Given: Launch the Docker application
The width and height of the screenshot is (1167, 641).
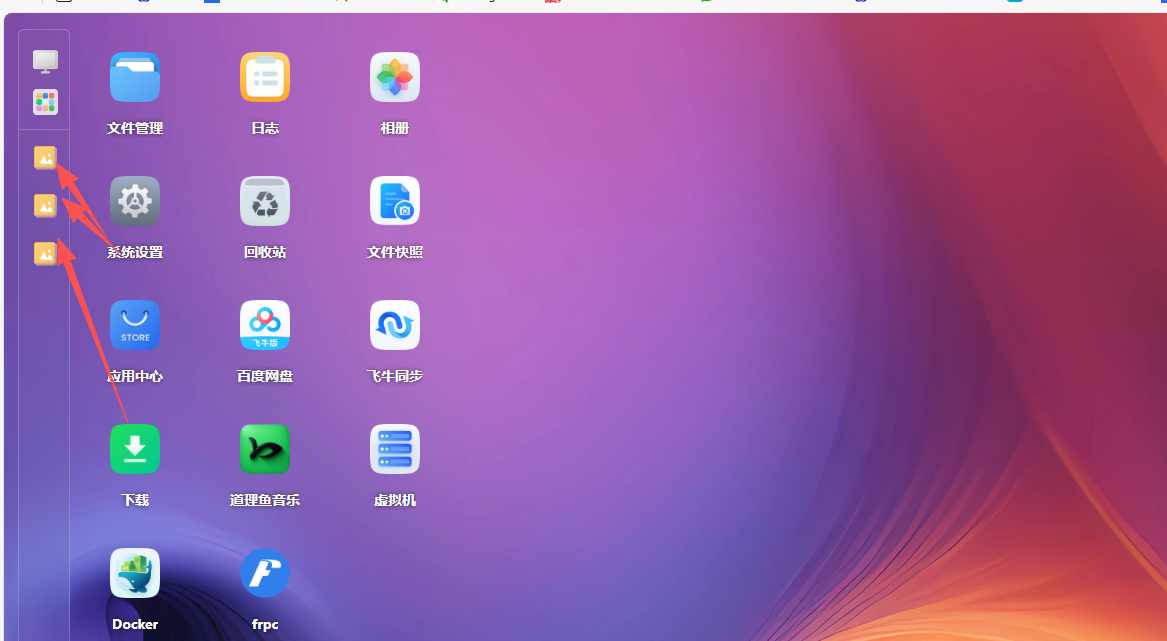Looking at the screenshot, I should coord(134,573).
